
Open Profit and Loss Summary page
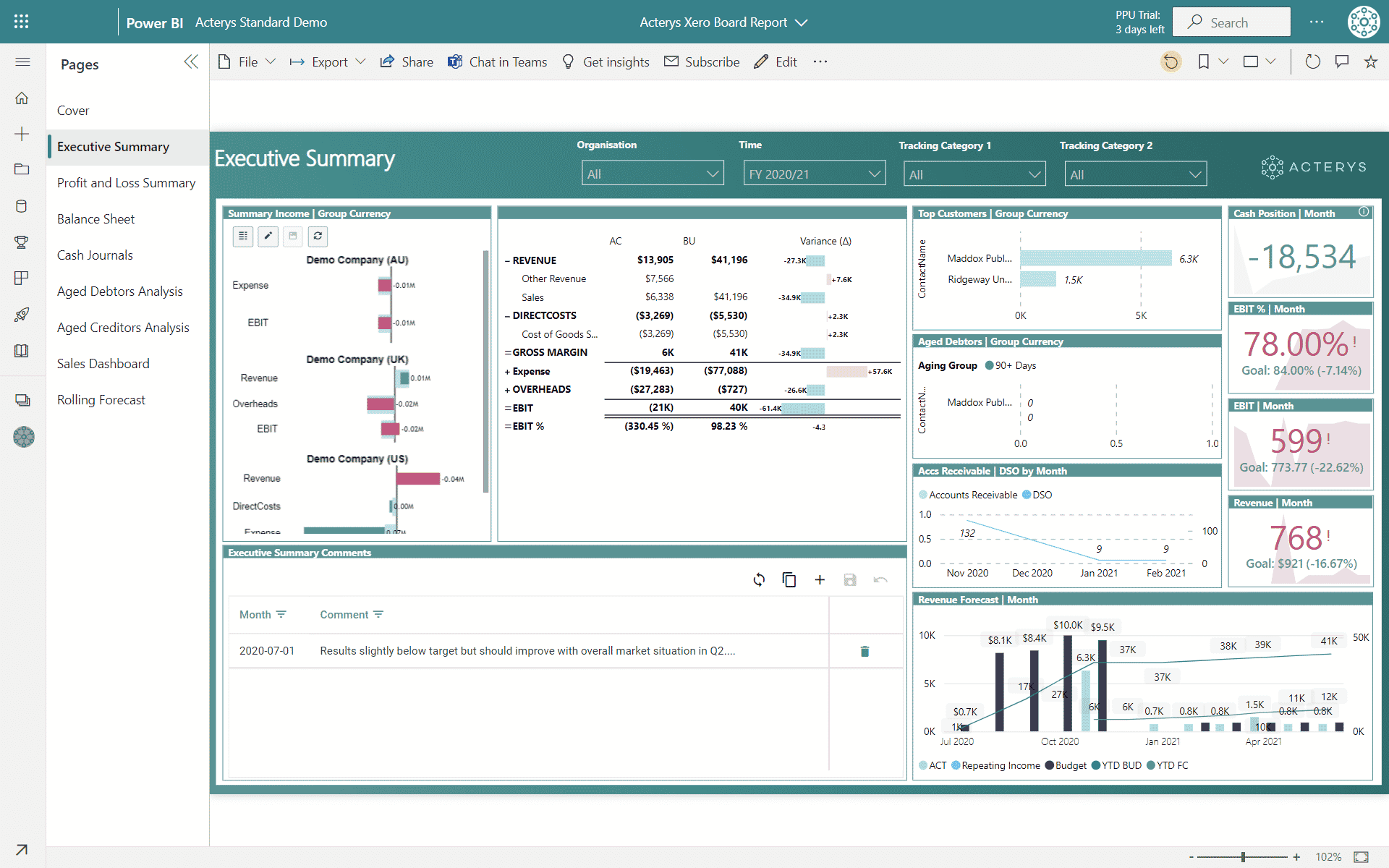tap(126, 183)
